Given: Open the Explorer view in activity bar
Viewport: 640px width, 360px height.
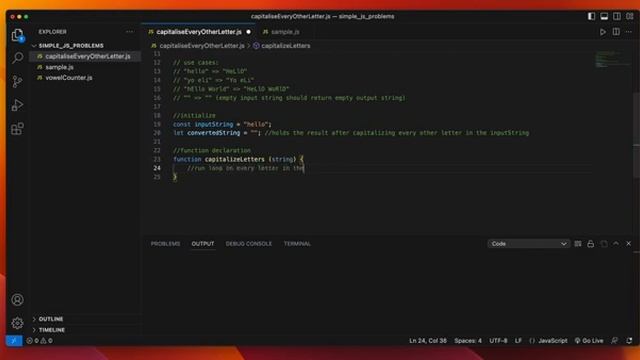Looking at the screenshot, I should pos(17,36).
